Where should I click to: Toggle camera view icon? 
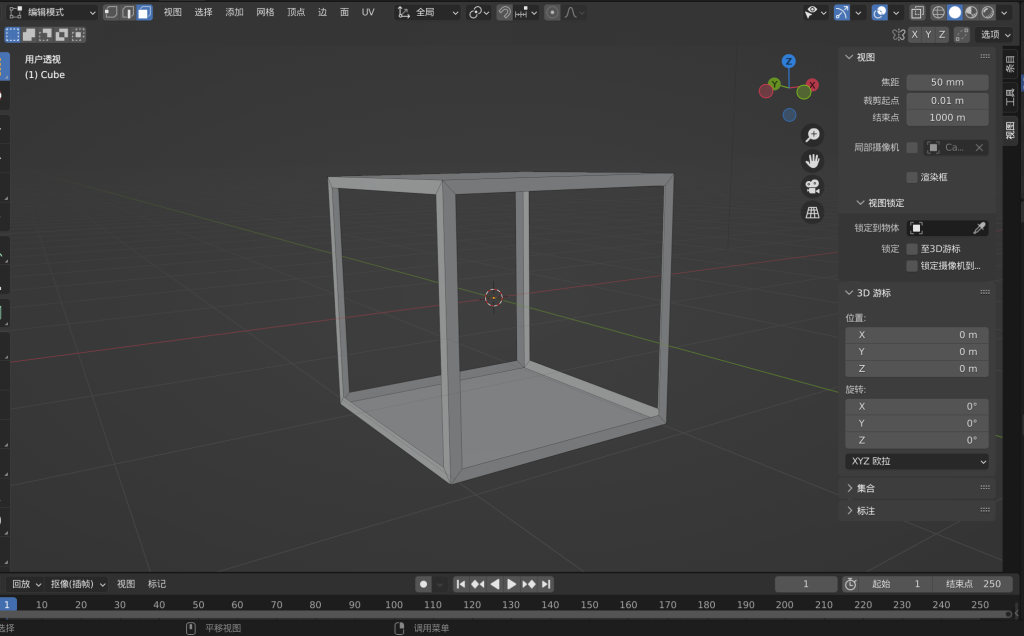(813, 186)
